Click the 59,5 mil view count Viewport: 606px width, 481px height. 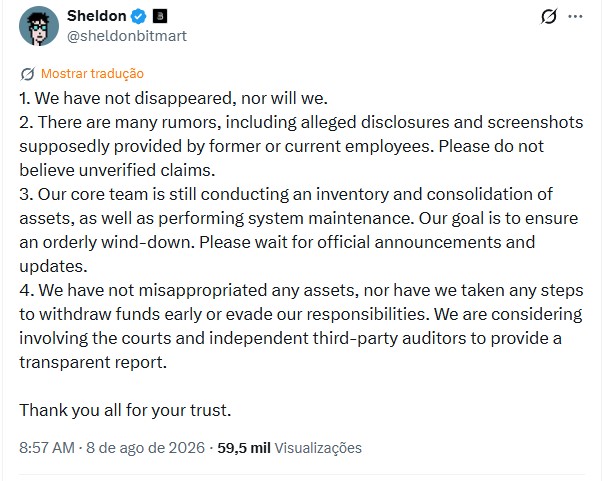244,448
